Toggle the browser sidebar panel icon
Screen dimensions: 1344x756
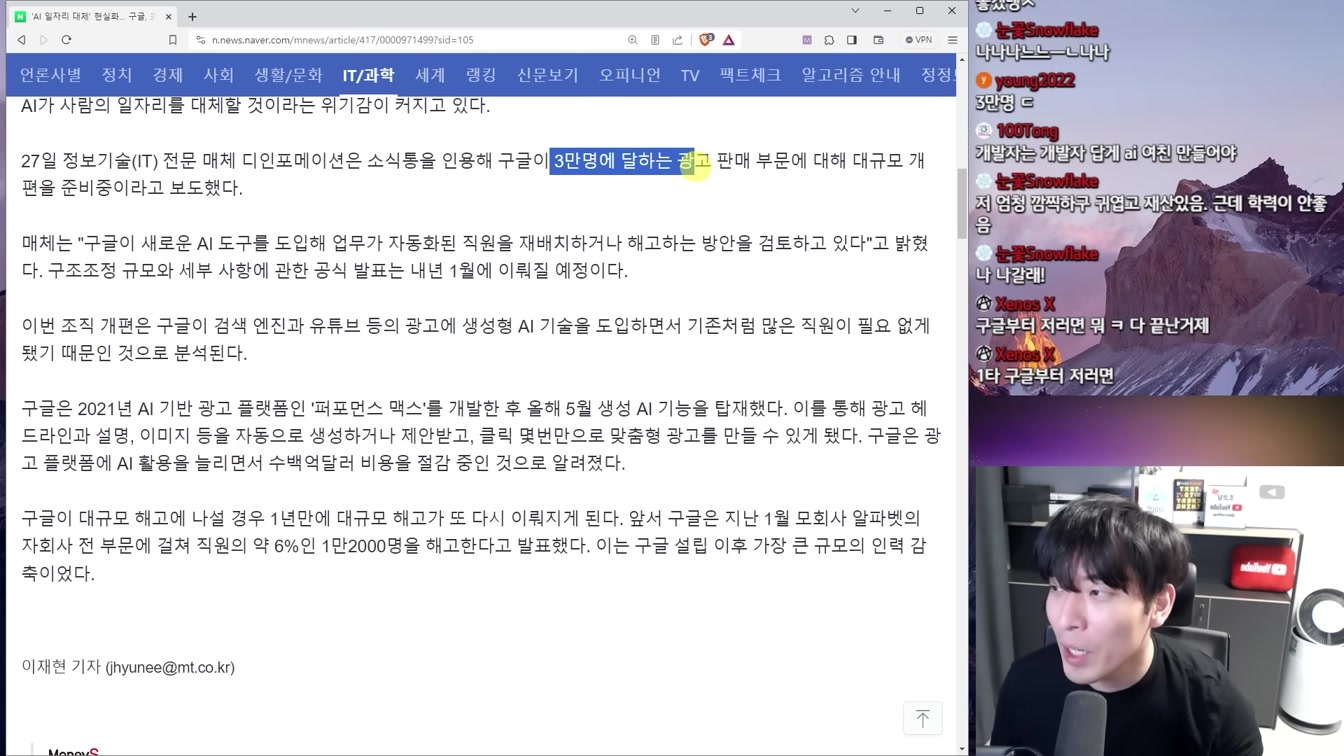click(852, 40)
